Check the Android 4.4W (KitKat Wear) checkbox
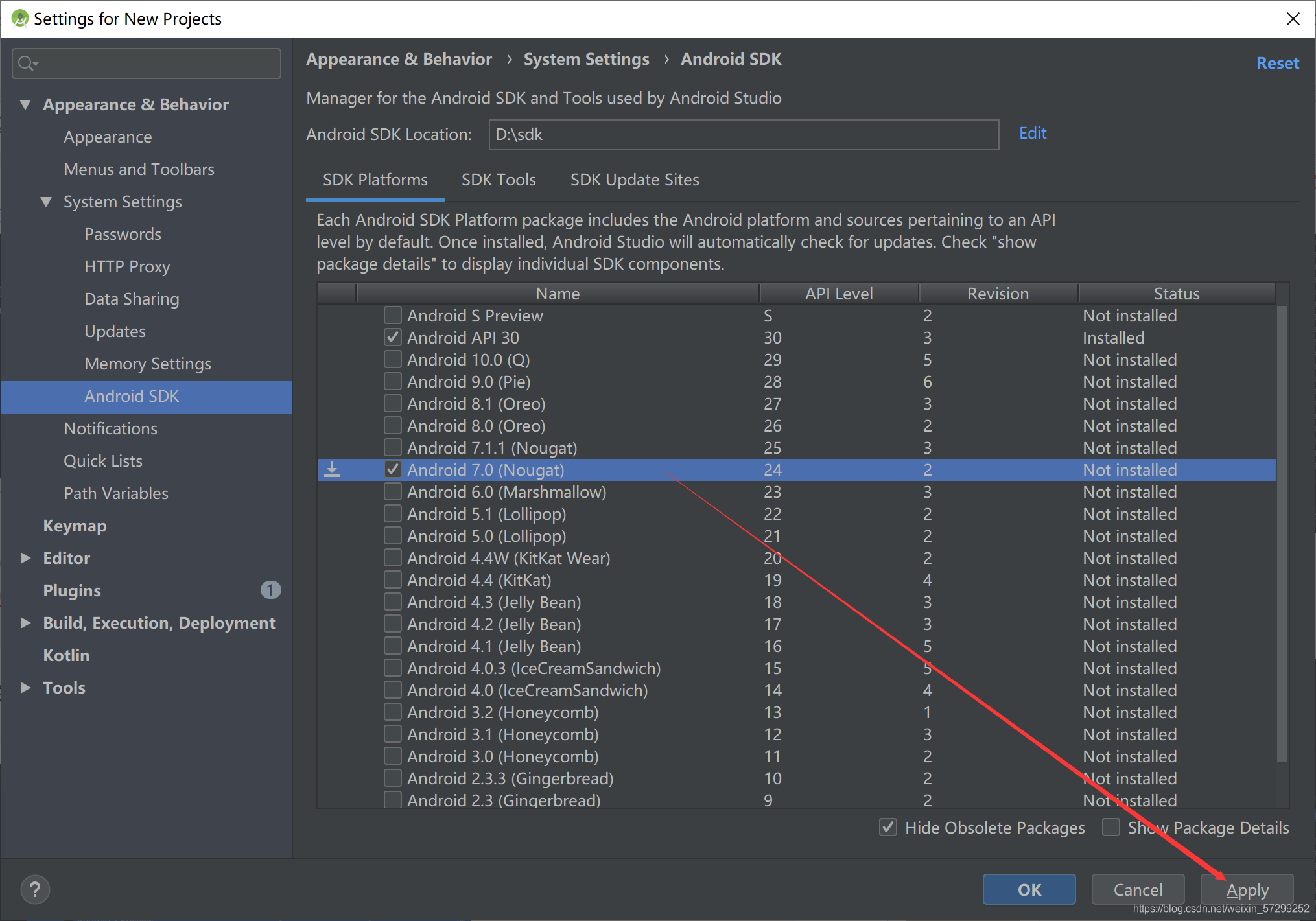Viewport: 1316px width, 921px height. tap(392, 557)
